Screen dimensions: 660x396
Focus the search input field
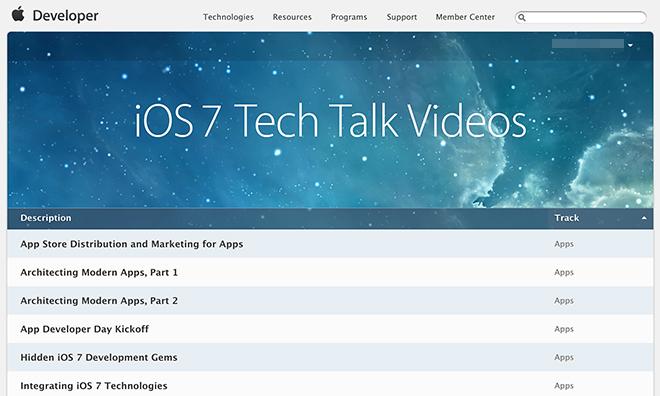[580, 17]
